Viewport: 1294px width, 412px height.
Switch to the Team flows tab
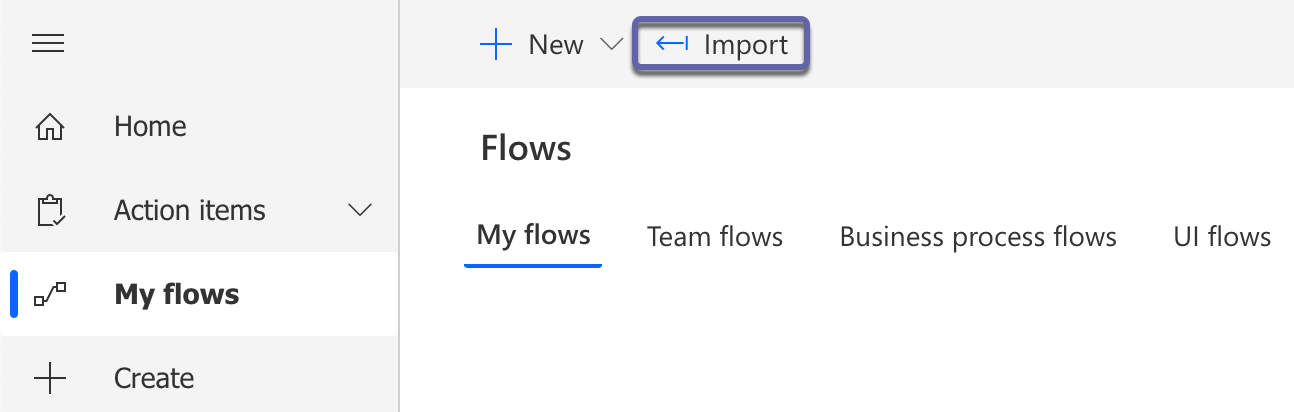pyautogui.click(x=715, y=237)
